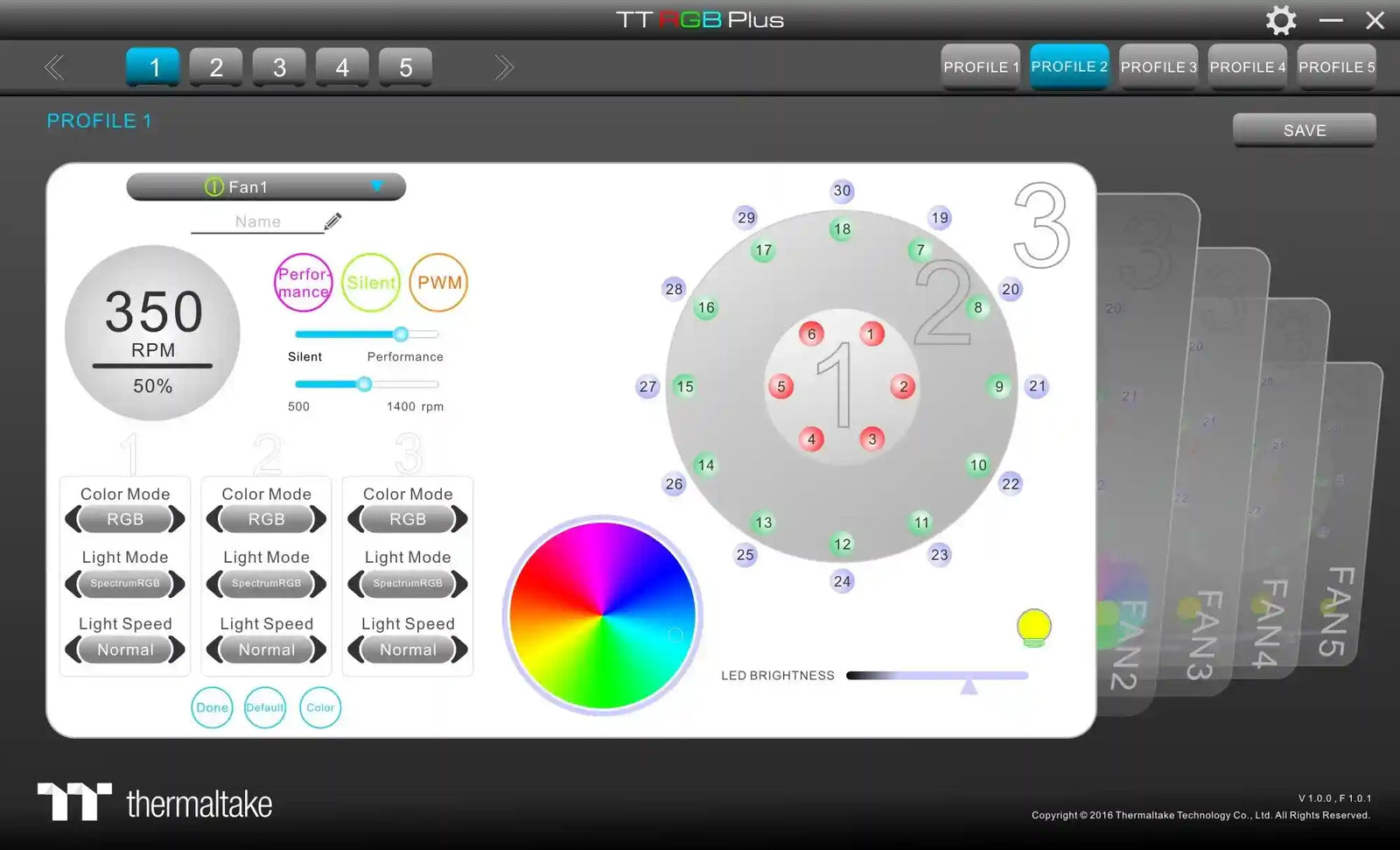Select red LED number 1 in center
This screenshot has height=850, width=1400.
(870, 334)
